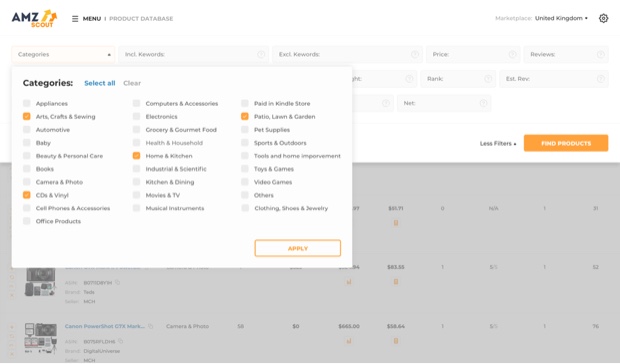This screenshot has height=364, width=620.
Task: Uncheck Patio, Lawn & Garden category
Action: (x=245, y=116)
